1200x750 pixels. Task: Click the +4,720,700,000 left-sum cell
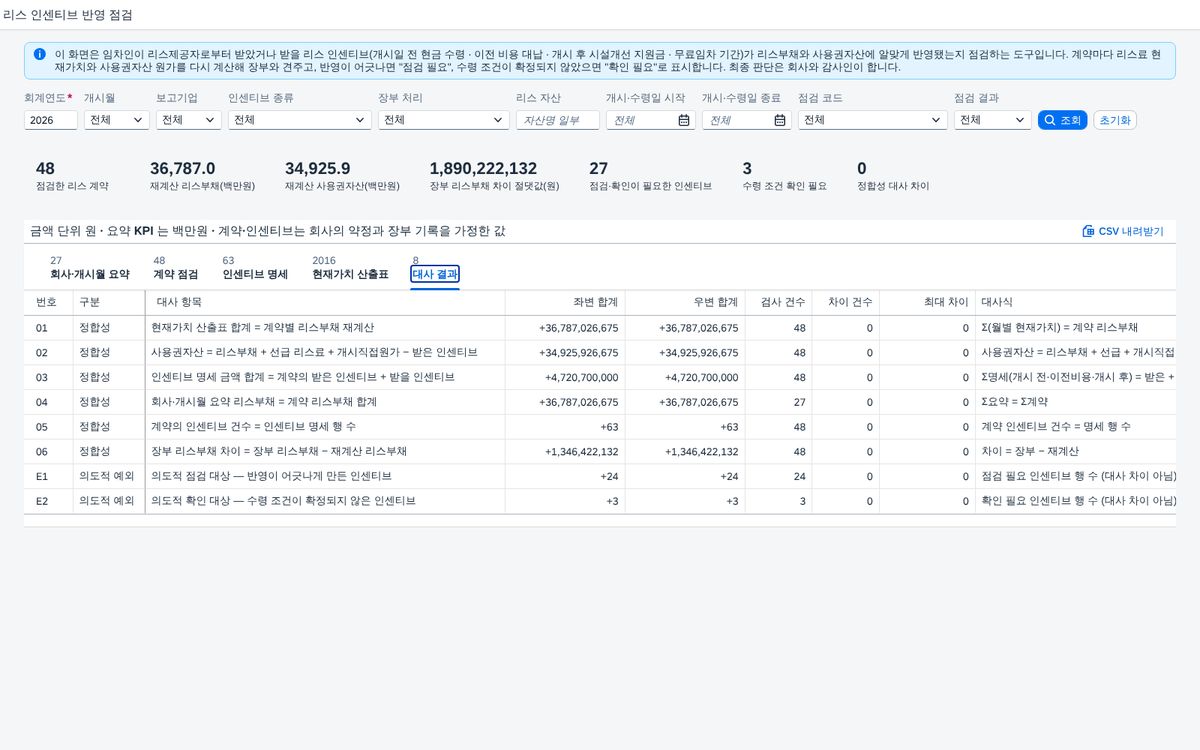coord(565,377)
